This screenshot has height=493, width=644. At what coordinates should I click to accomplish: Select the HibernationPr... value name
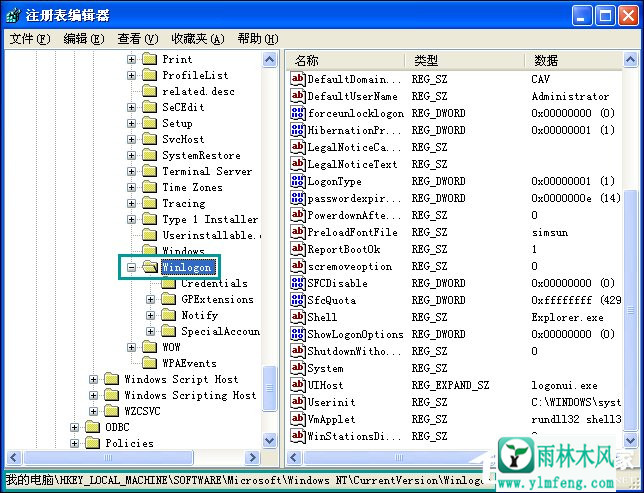[354, 130]
